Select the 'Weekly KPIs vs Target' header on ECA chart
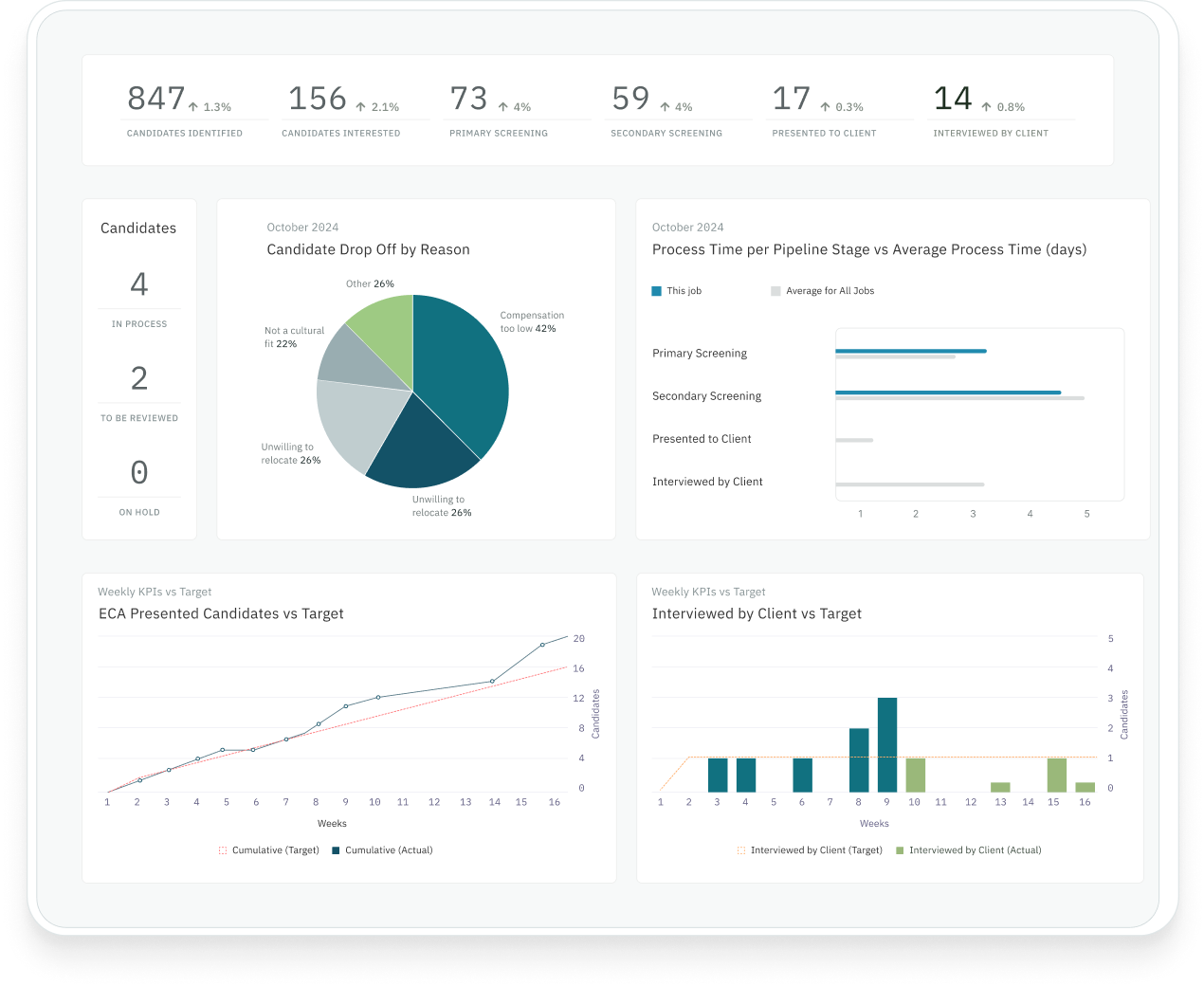 tap(155, 591)
